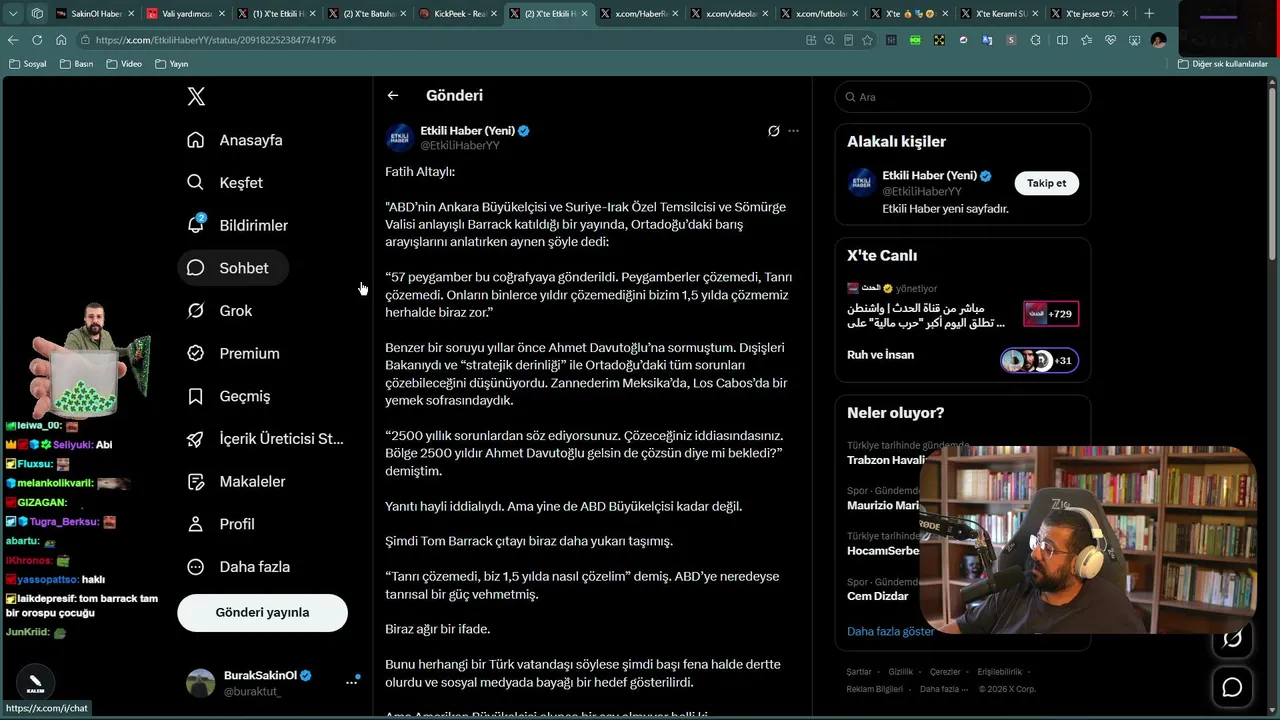Viewport: 1280px width, 720px height.
Task: Click the @EtkiliHaberYY handle on the post
Action: pyautogui.click(x=460, y=146)
